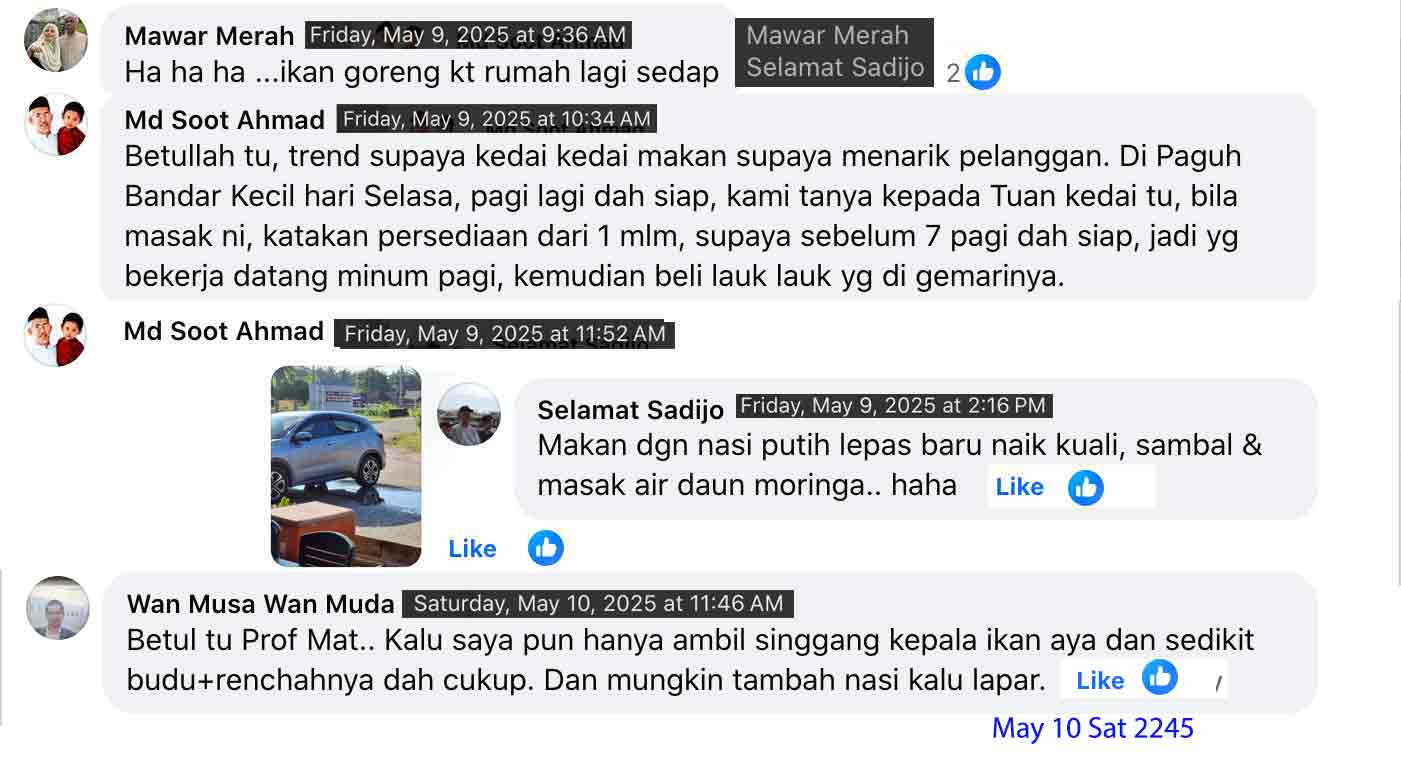Open Md Soot Ahmad's avatar beside the photo comment
The height and width of the screenshot is (761, 1401).
coord(56,335)
